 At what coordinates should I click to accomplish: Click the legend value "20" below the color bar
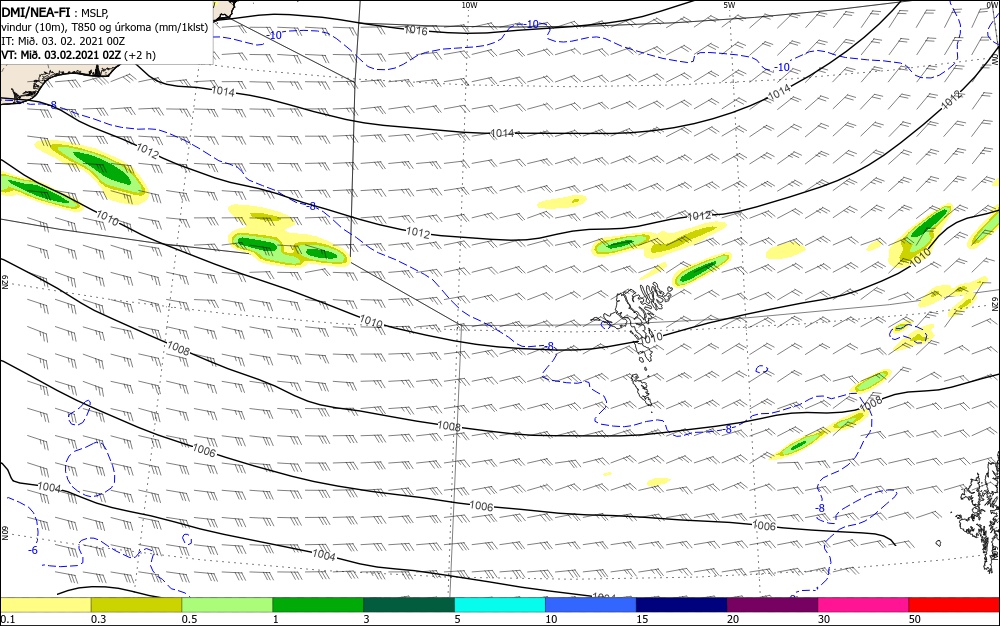(733, 619)
